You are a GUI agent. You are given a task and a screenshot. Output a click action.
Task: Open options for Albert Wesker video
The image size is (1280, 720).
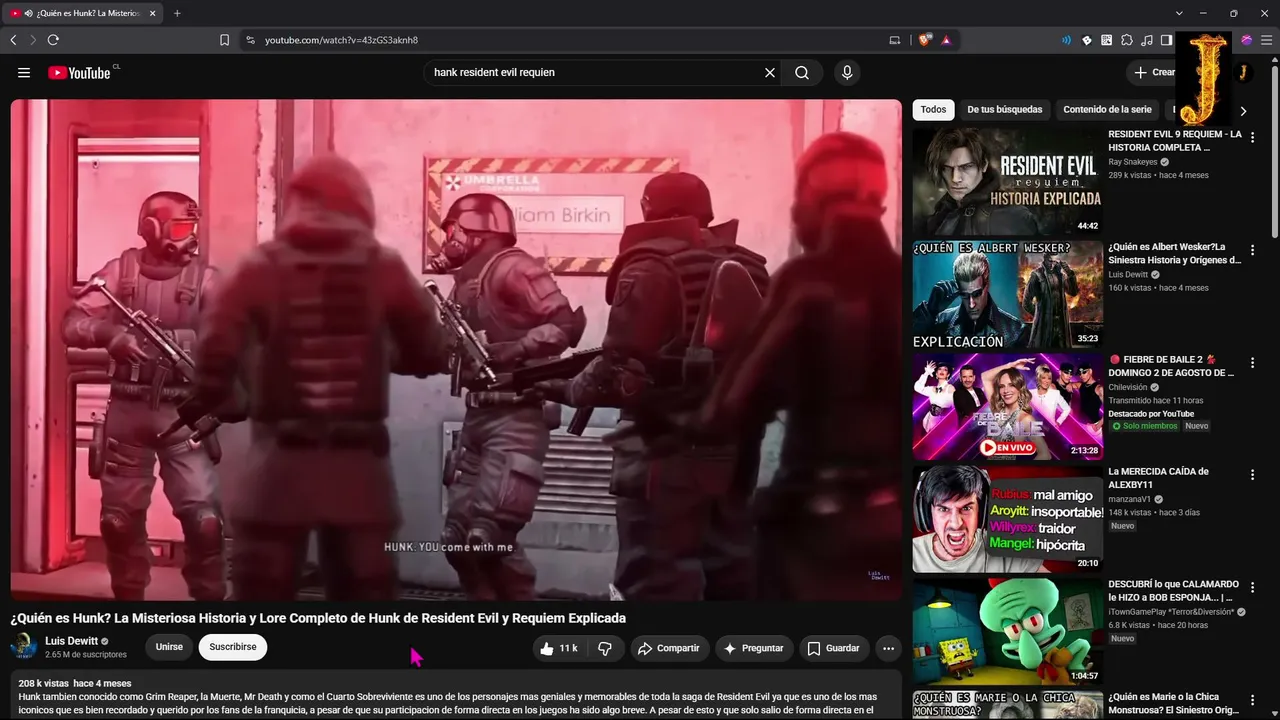[x=1252, y=250]
